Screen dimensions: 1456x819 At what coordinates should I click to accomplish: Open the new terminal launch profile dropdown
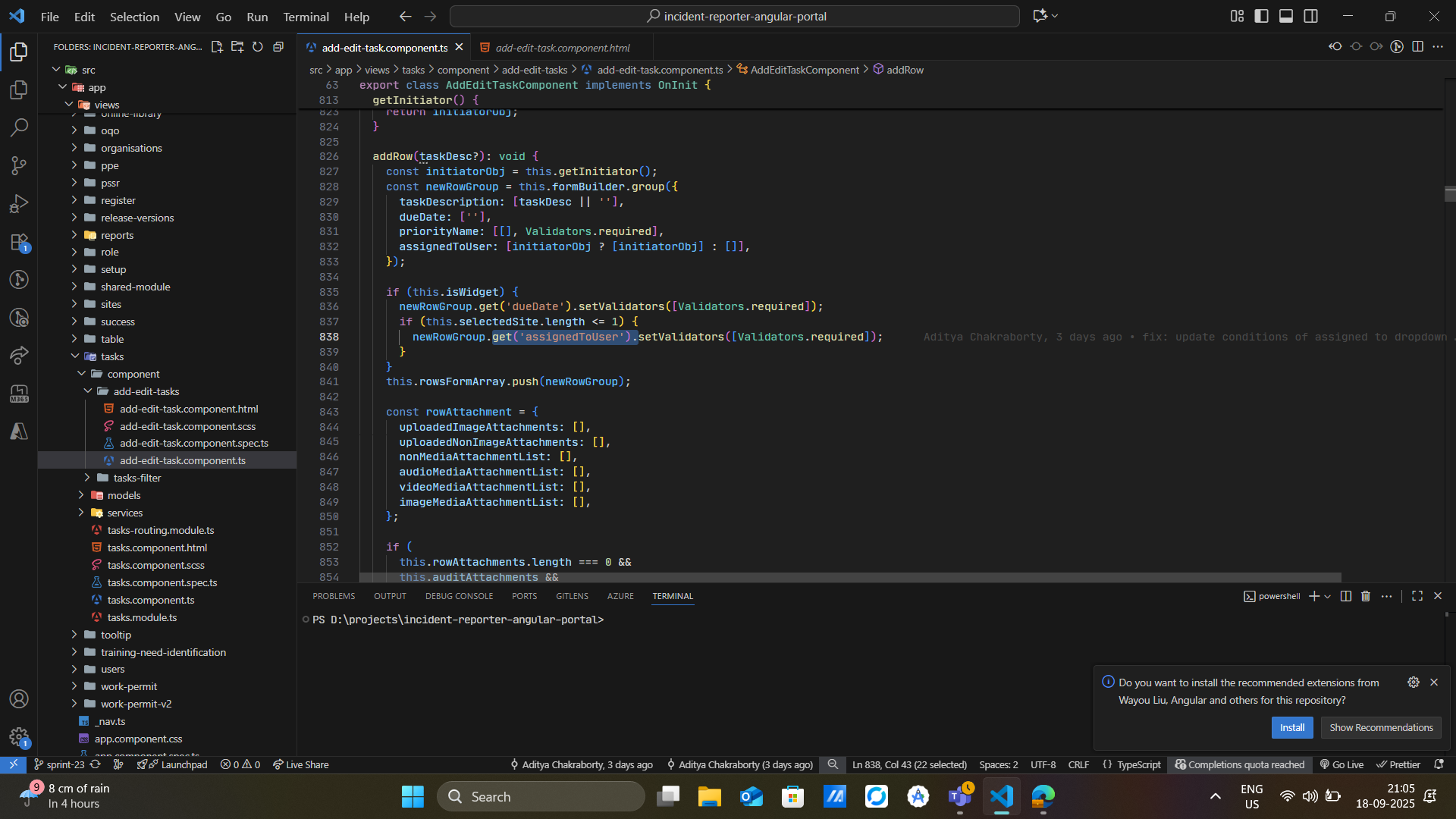click(1328, 597)
